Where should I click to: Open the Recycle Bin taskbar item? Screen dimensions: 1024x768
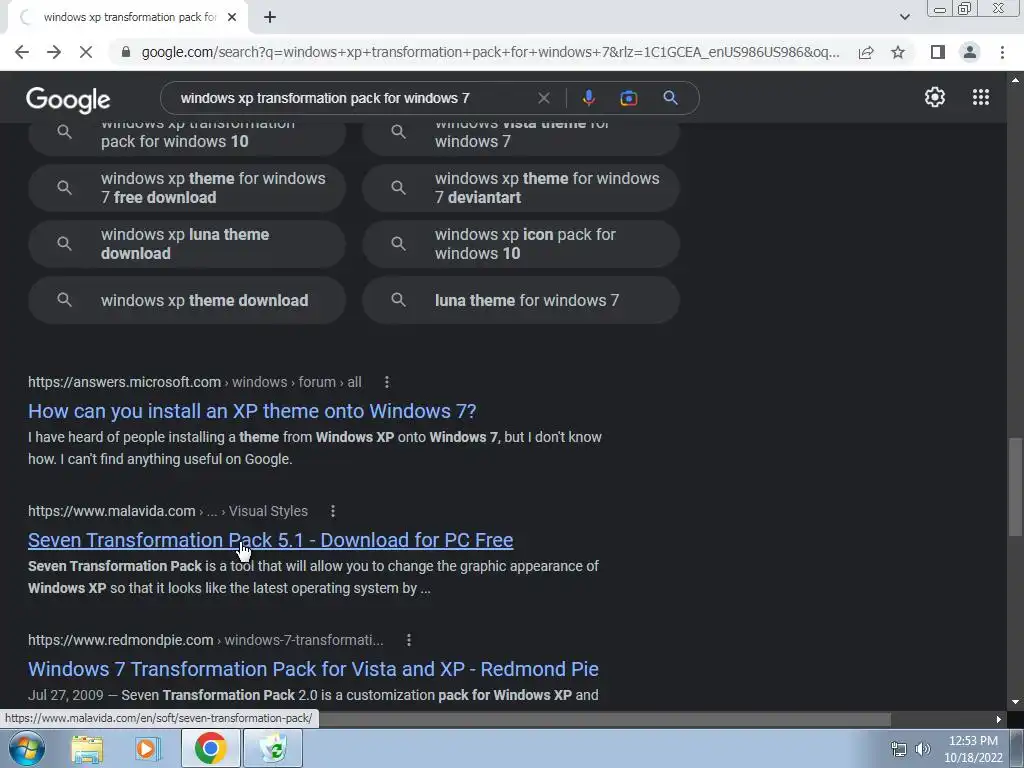pyautogui.click(x=273, y=748)
